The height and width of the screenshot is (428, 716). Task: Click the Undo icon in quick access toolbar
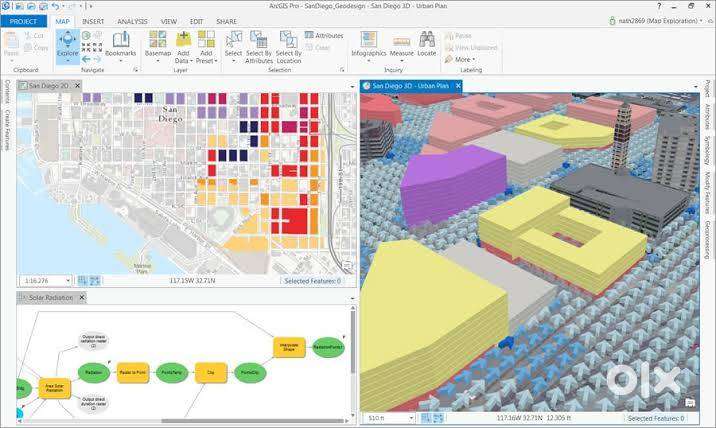coord(55,6)
